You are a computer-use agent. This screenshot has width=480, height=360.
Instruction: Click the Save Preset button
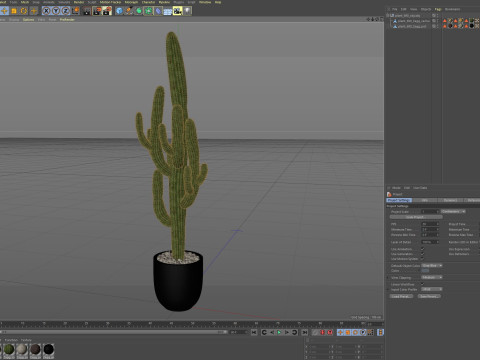pyautogui.click(x=429, y=296)
